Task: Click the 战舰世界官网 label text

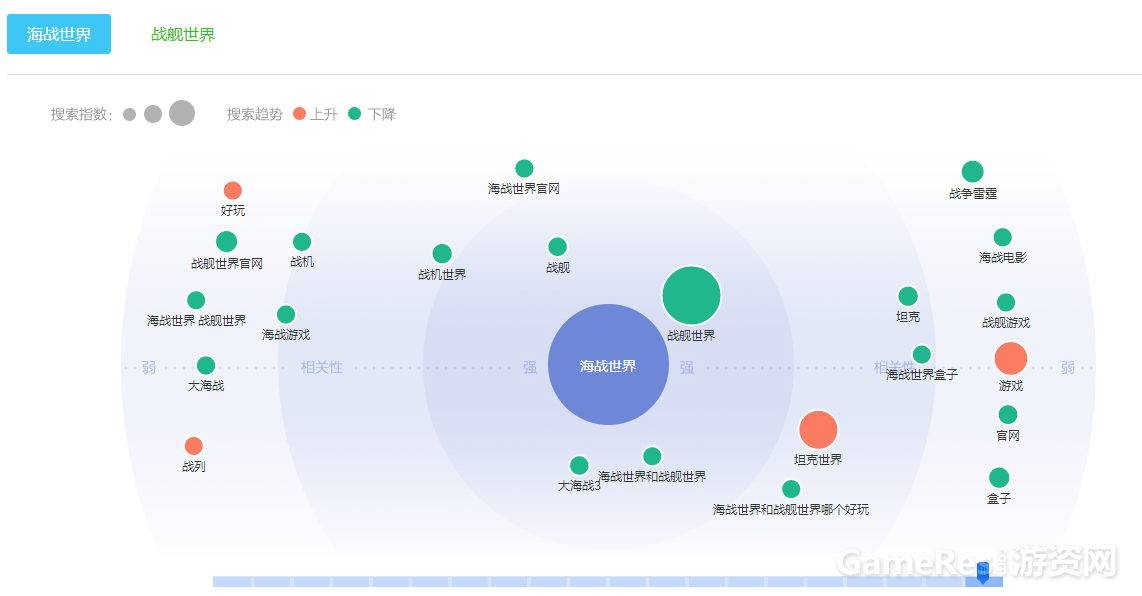Action: tap(227, 264)
